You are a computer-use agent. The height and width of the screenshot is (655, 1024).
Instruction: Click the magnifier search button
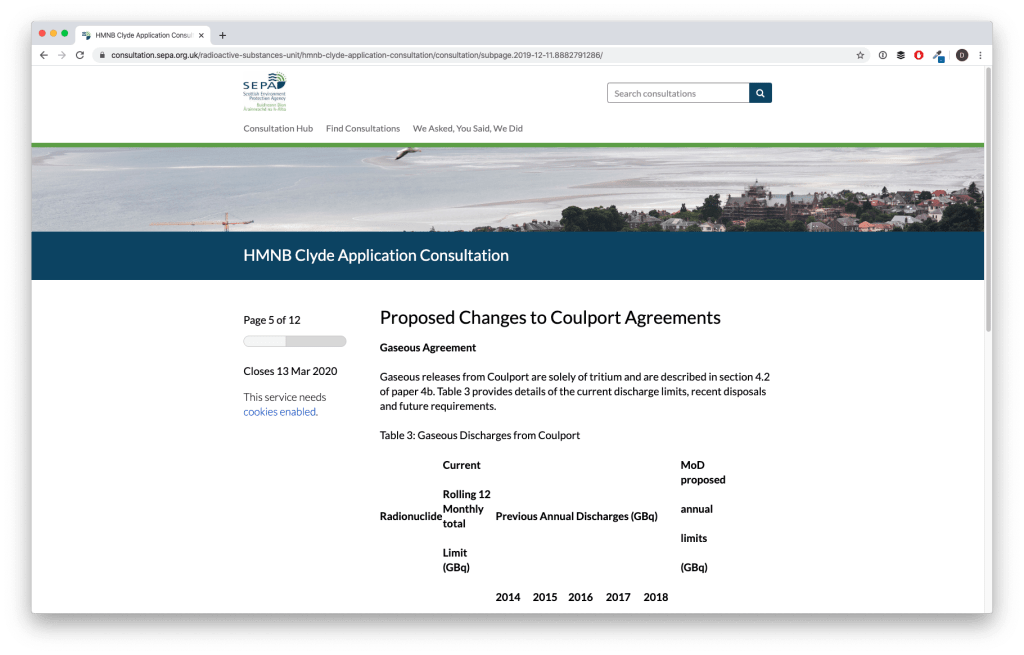[x=760, y=93]
